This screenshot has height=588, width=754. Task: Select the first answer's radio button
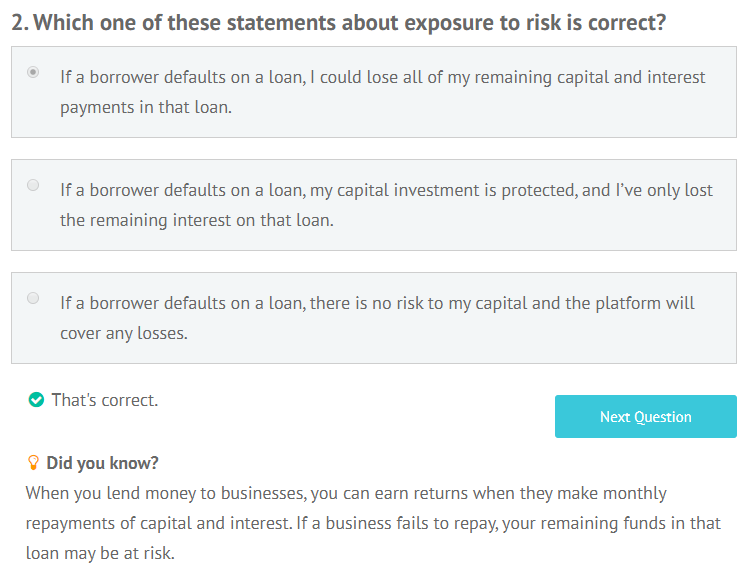coord(33,72)
